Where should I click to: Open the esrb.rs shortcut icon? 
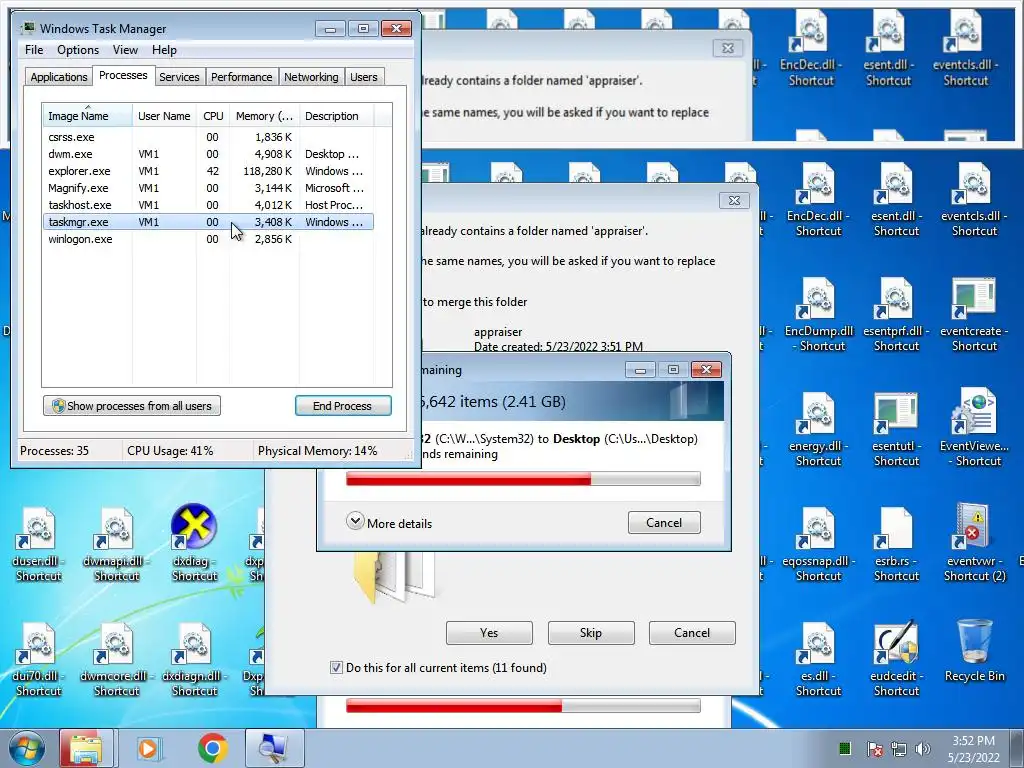coord(896,543)
